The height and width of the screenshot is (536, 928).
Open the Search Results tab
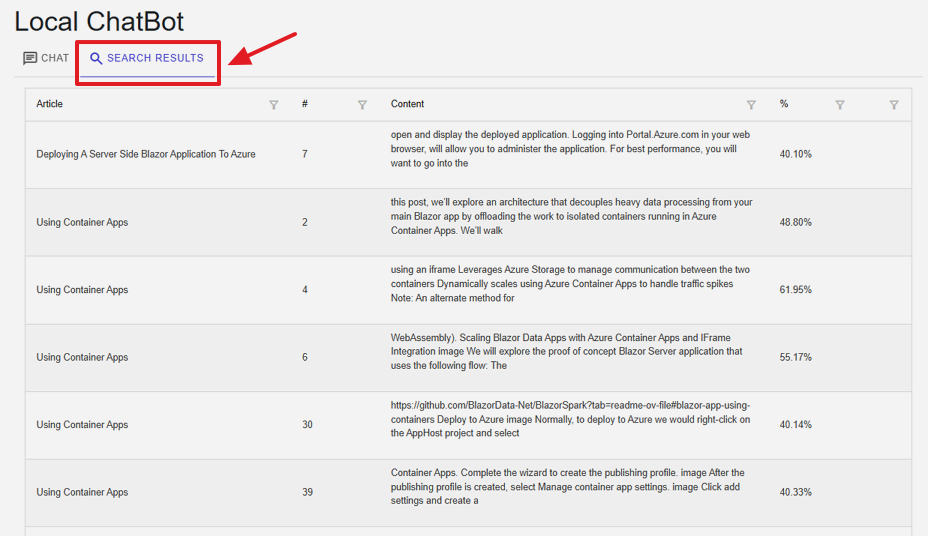pyautogui.click(x=147, y=58)
